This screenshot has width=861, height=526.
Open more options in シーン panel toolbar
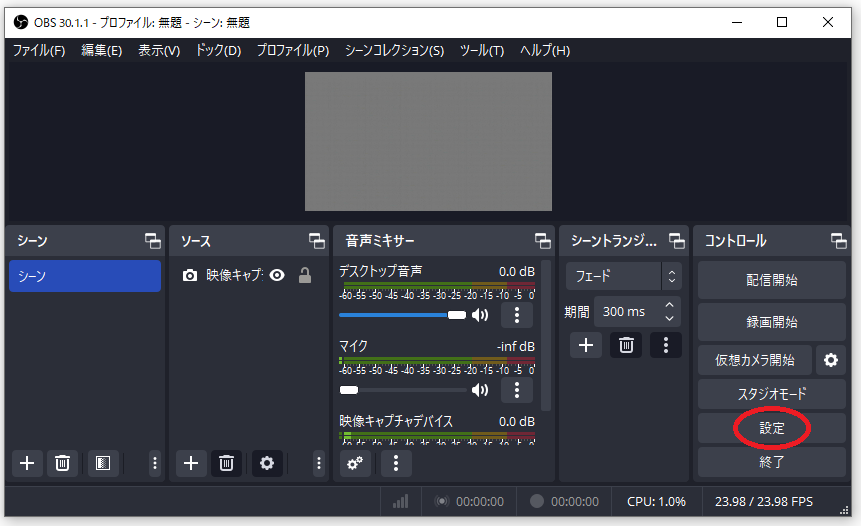click(x=155, y=463)
